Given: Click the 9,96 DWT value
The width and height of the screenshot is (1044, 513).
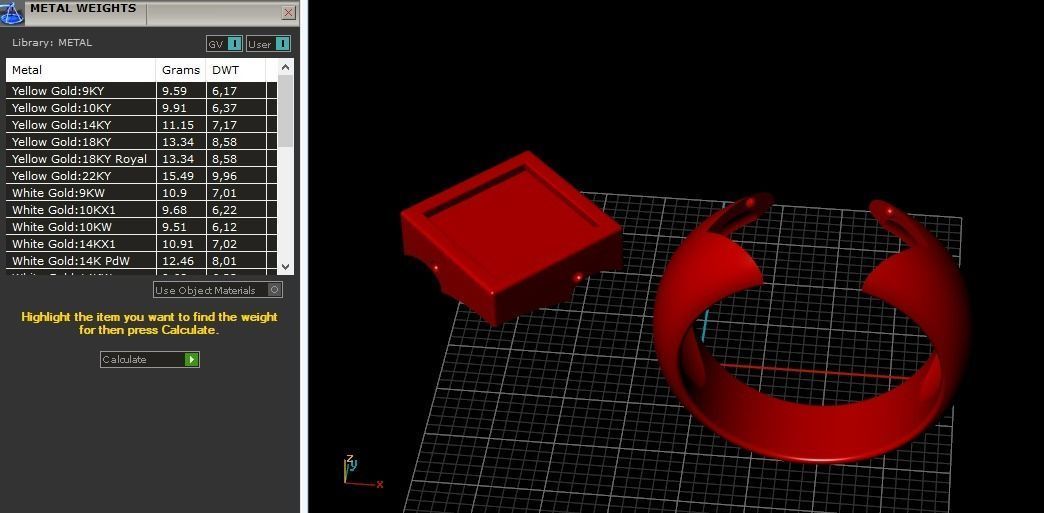Looking at the screenshot, I should 224,176.
